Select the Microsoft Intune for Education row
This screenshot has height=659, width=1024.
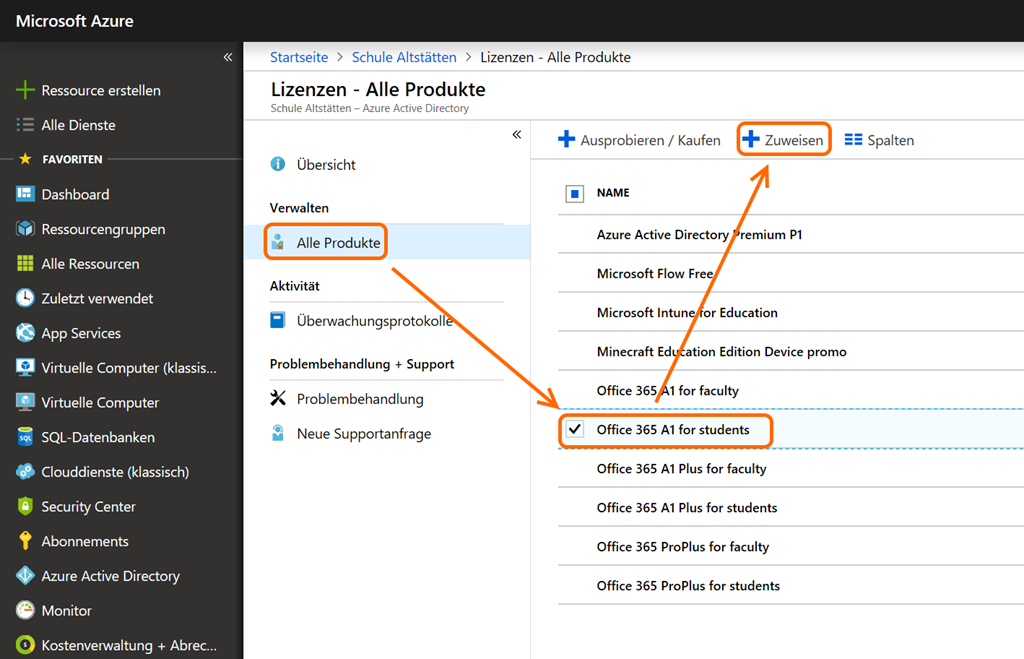687,313
